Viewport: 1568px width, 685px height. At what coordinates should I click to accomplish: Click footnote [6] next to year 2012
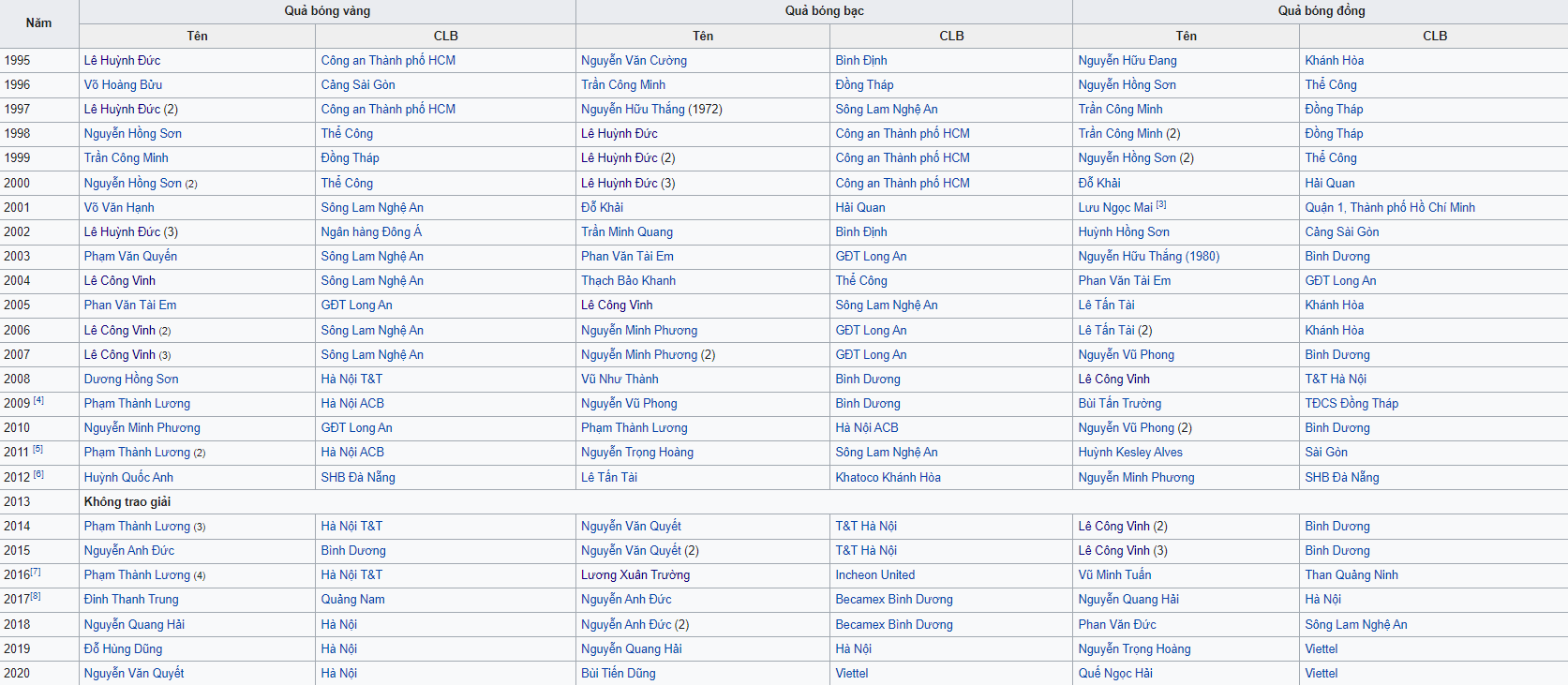pyautogui.click(x=38, y=474)
